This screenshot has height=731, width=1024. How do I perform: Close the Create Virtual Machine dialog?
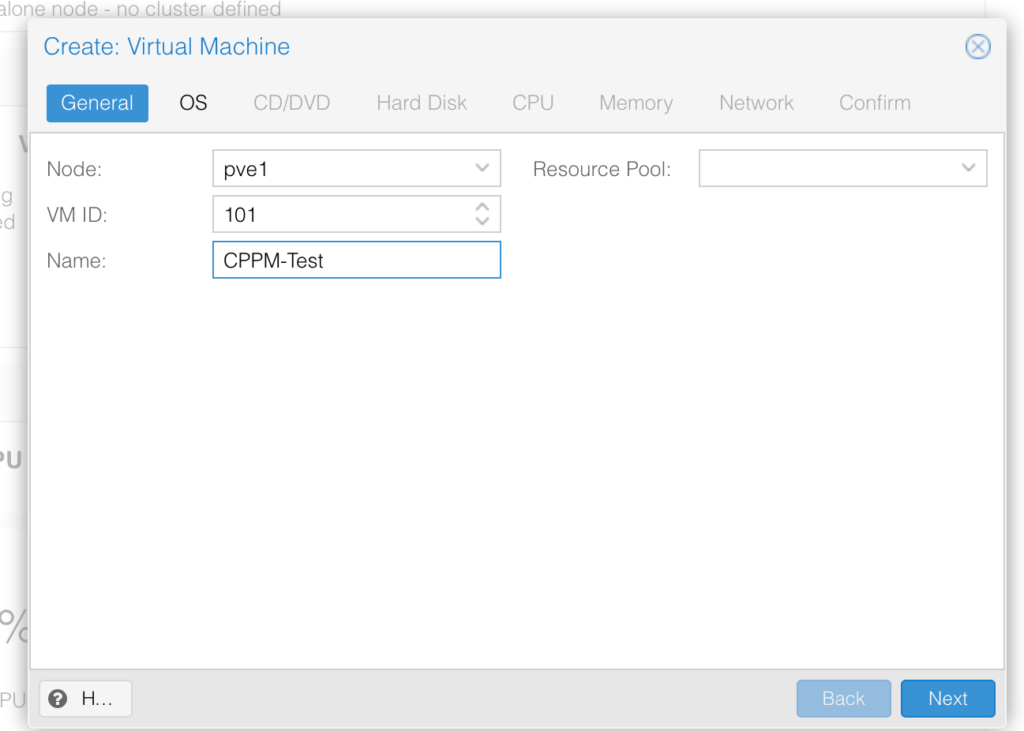[x=977, y=47]
